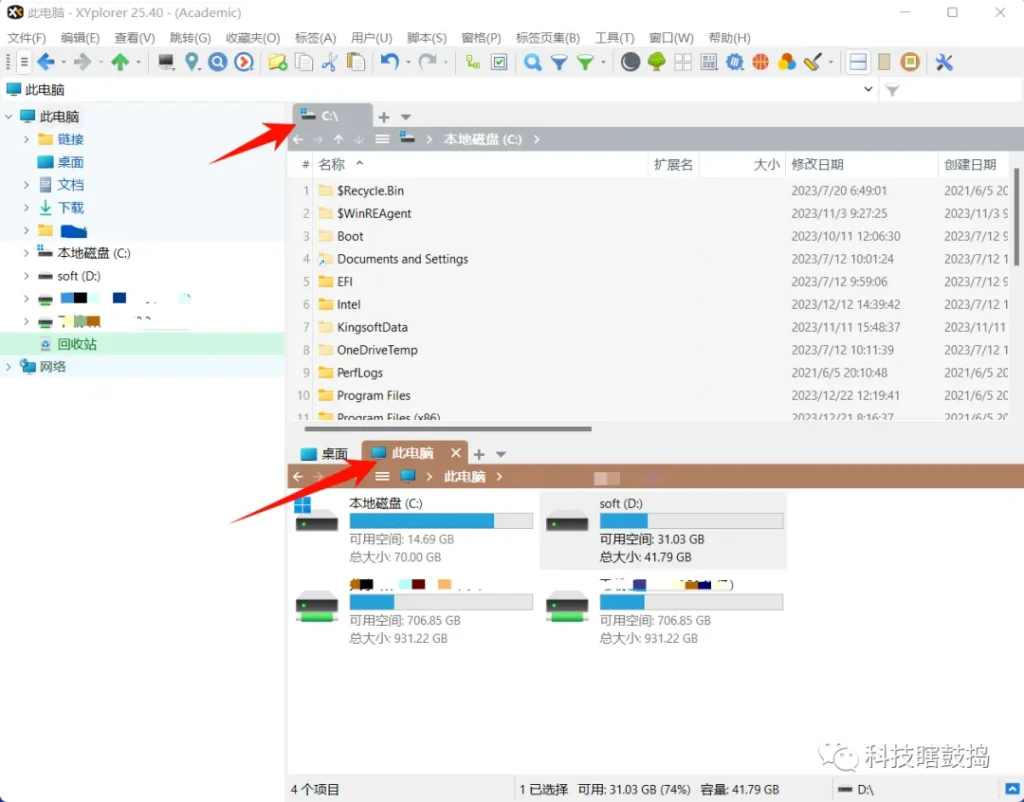Open the new folder icon in toolbar
This screenshot has width=1024, height=802.
pyautogui.click(x=278, y=62)
